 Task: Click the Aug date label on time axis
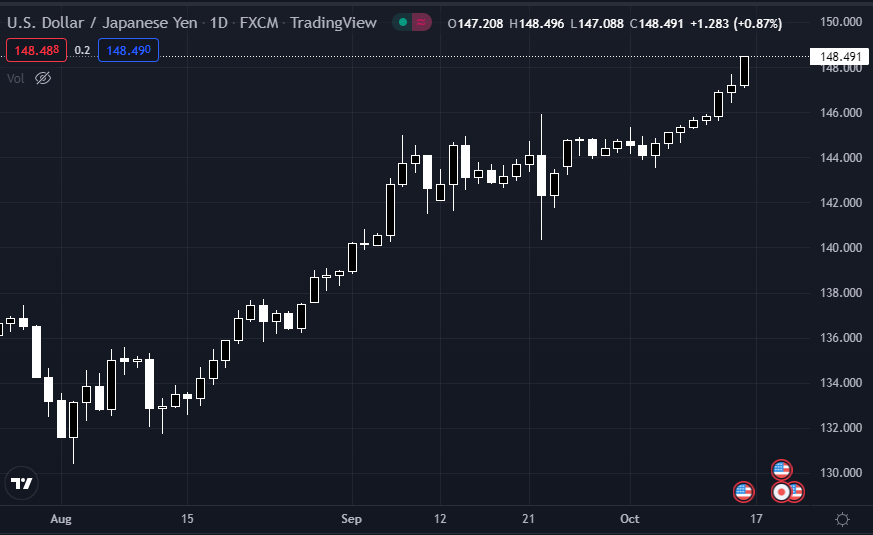click(61, 519)
